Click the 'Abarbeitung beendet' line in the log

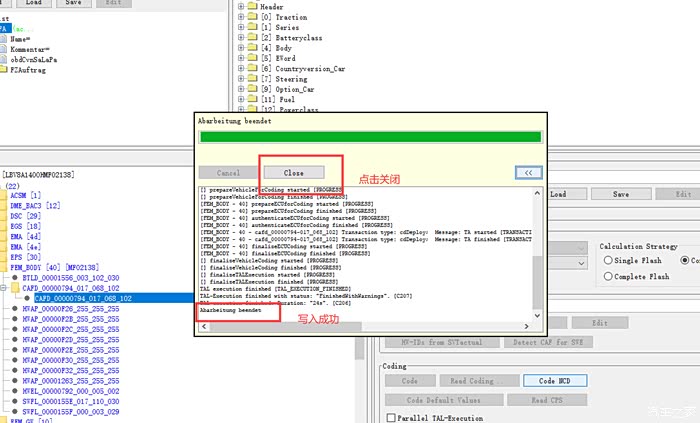point(230,310)
